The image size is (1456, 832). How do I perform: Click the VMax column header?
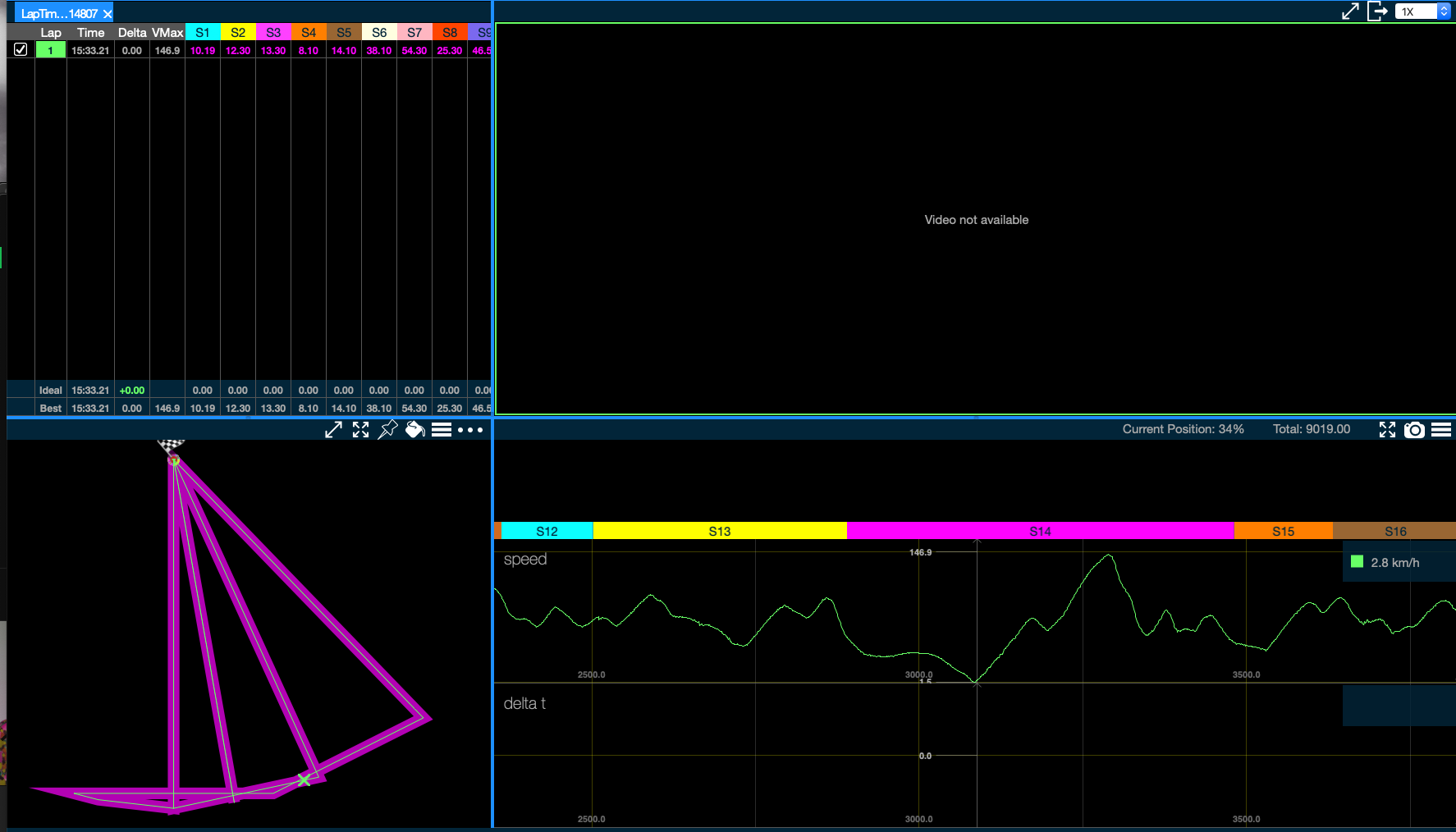[x=167, y=33]
